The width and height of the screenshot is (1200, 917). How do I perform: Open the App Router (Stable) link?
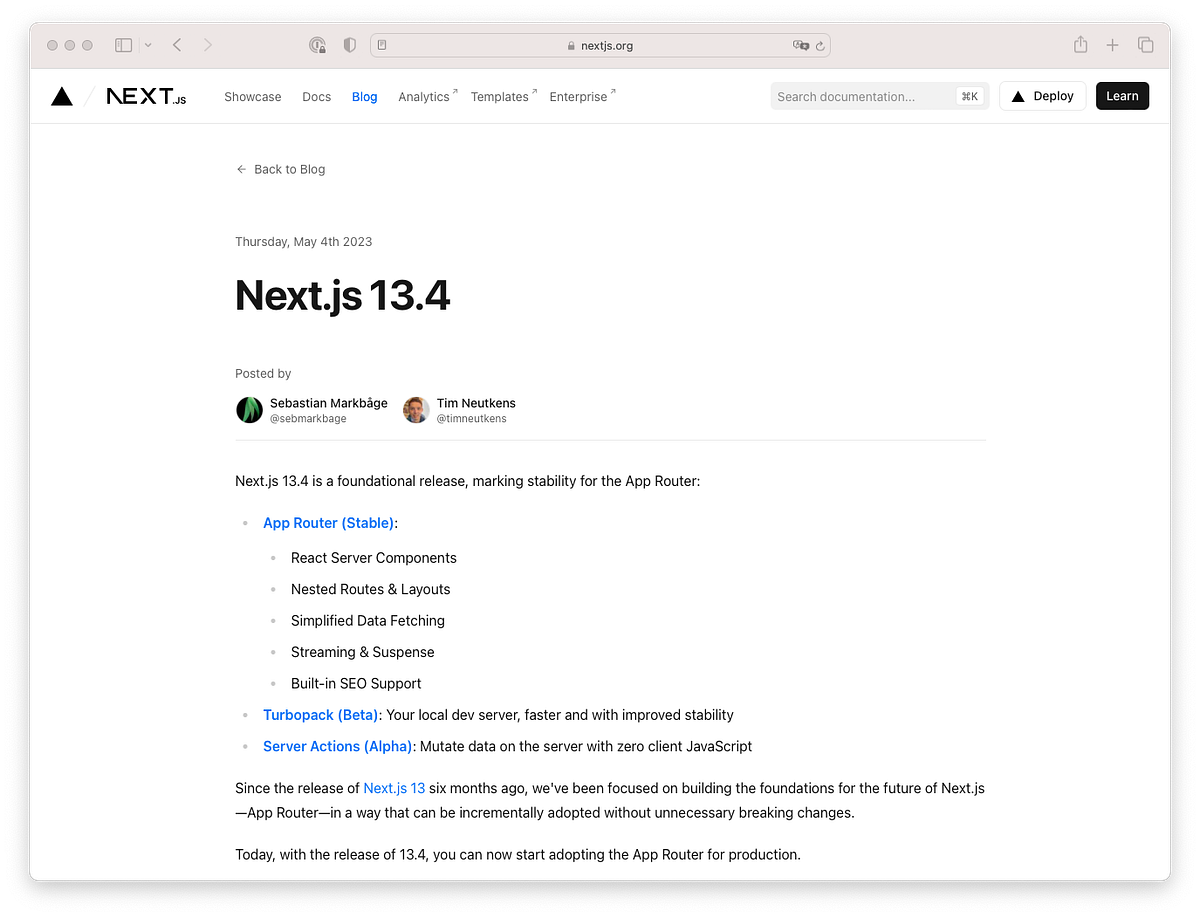coord(327,522)
